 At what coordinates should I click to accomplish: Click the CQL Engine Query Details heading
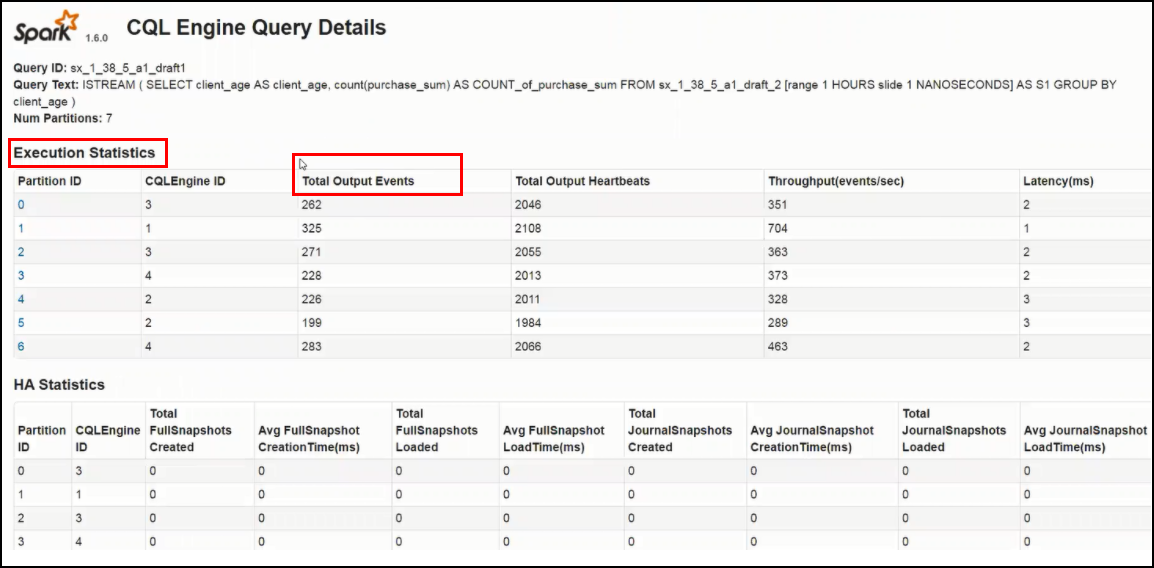[x=256, y=28]
